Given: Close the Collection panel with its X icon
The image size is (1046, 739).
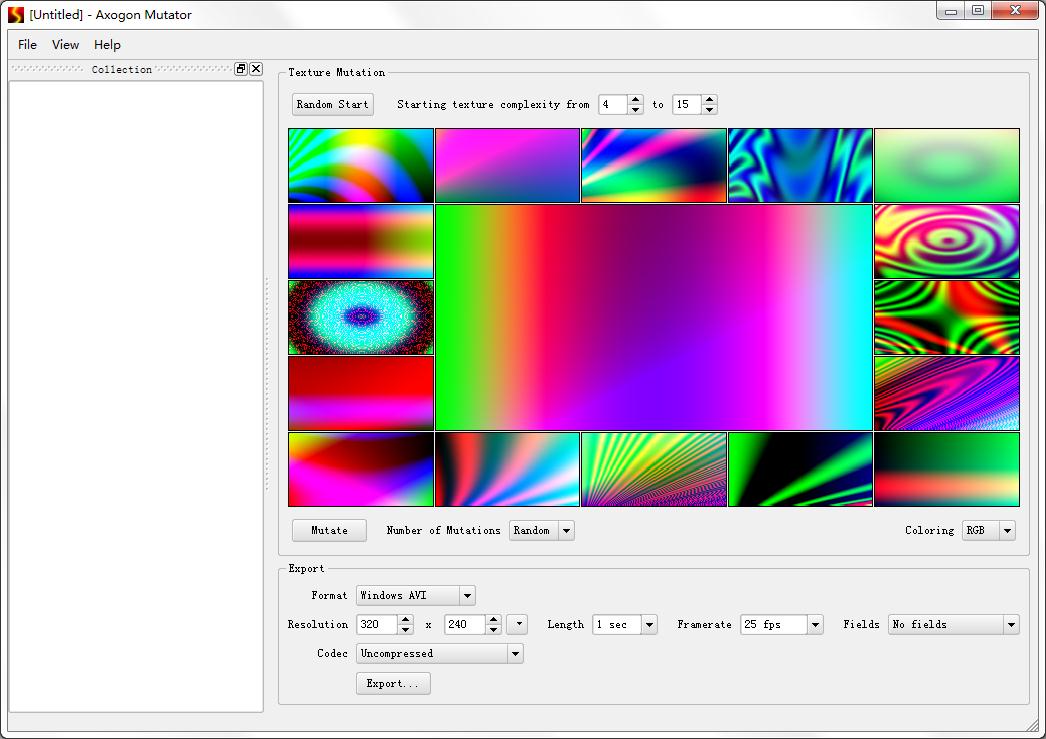Looking at the screenshot, I should 256,68.
